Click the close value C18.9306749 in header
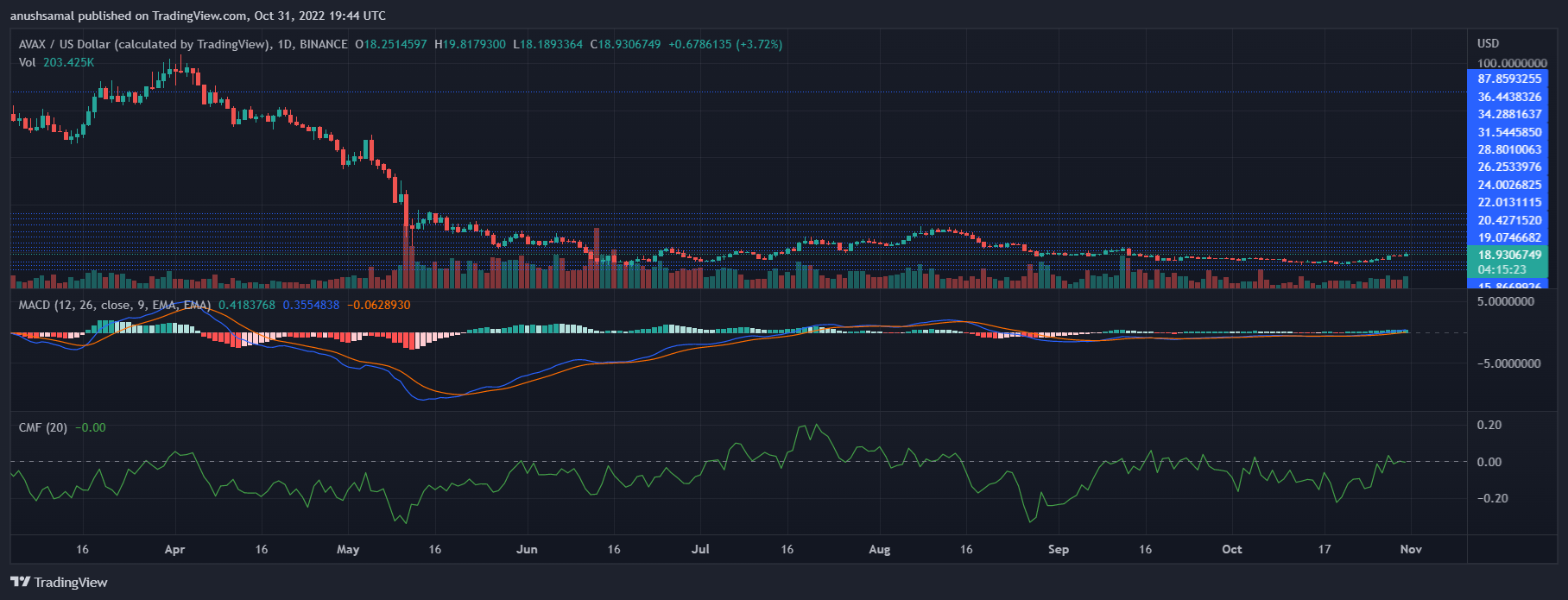The height and width of the screenshot is (600, 1568). (625, 44)
